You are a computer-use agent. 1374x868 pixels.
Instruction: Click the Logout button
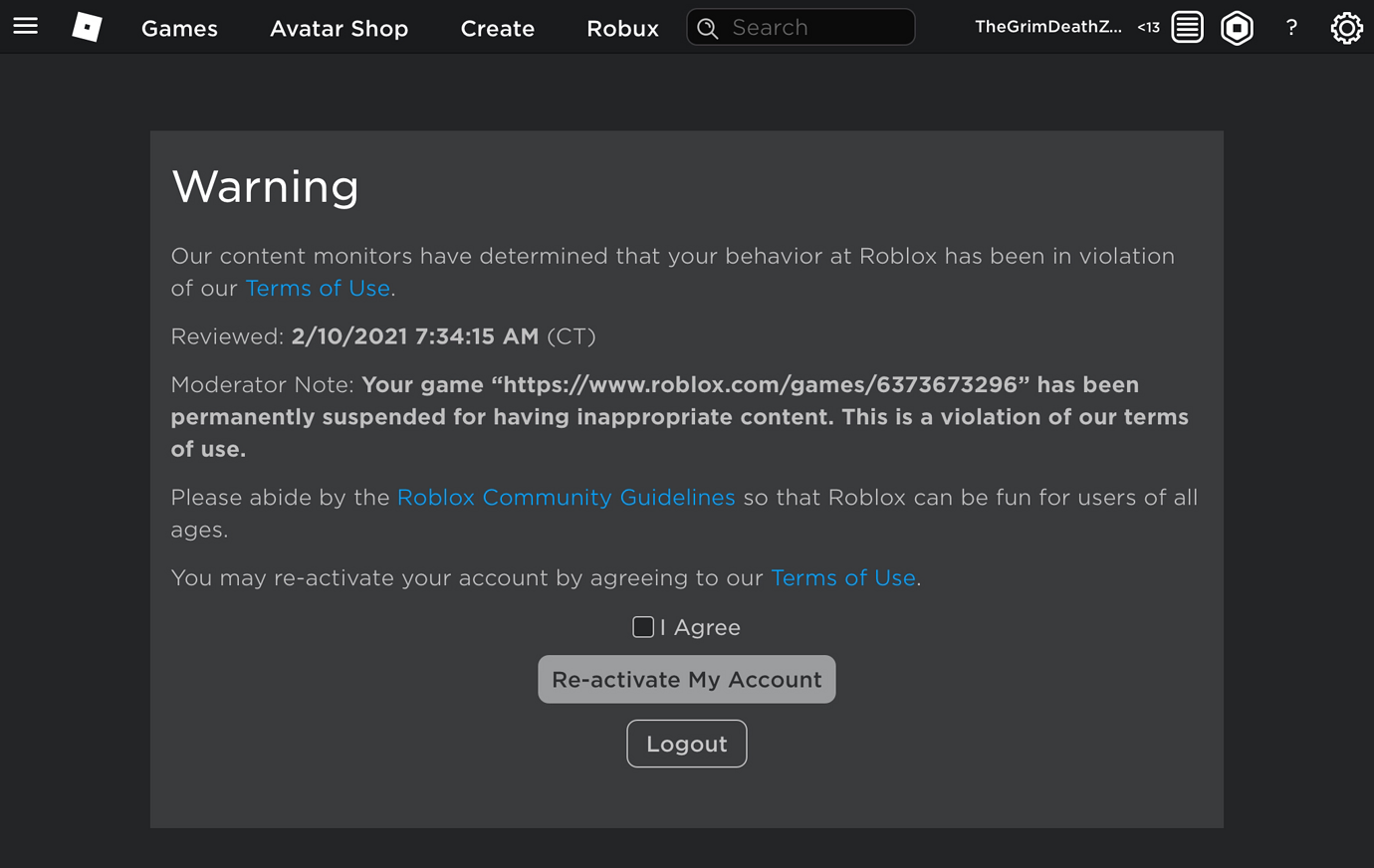click(686, 743)
